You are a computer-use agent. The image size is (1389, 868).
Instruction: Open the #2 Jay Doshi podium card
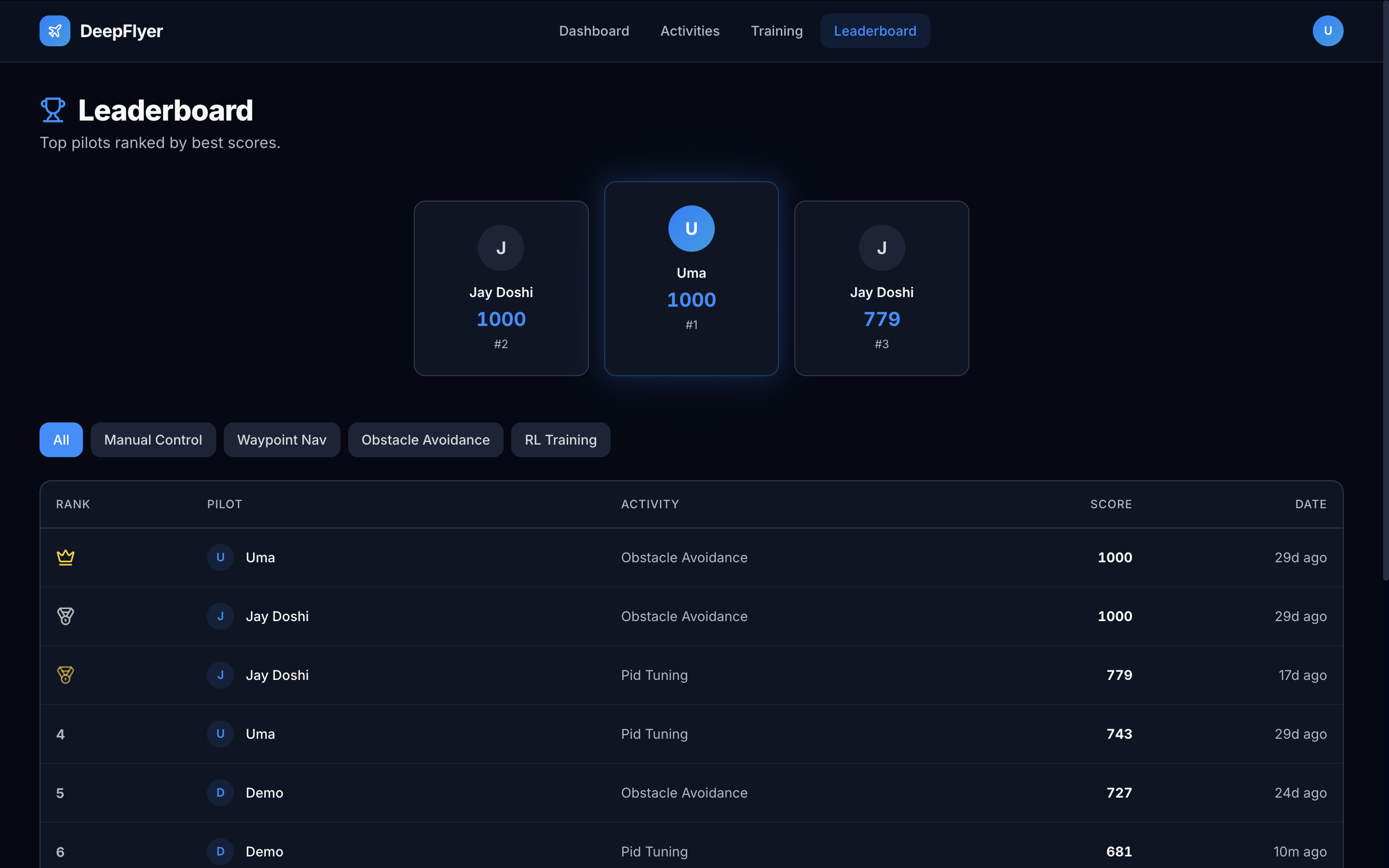pos(501,288)
